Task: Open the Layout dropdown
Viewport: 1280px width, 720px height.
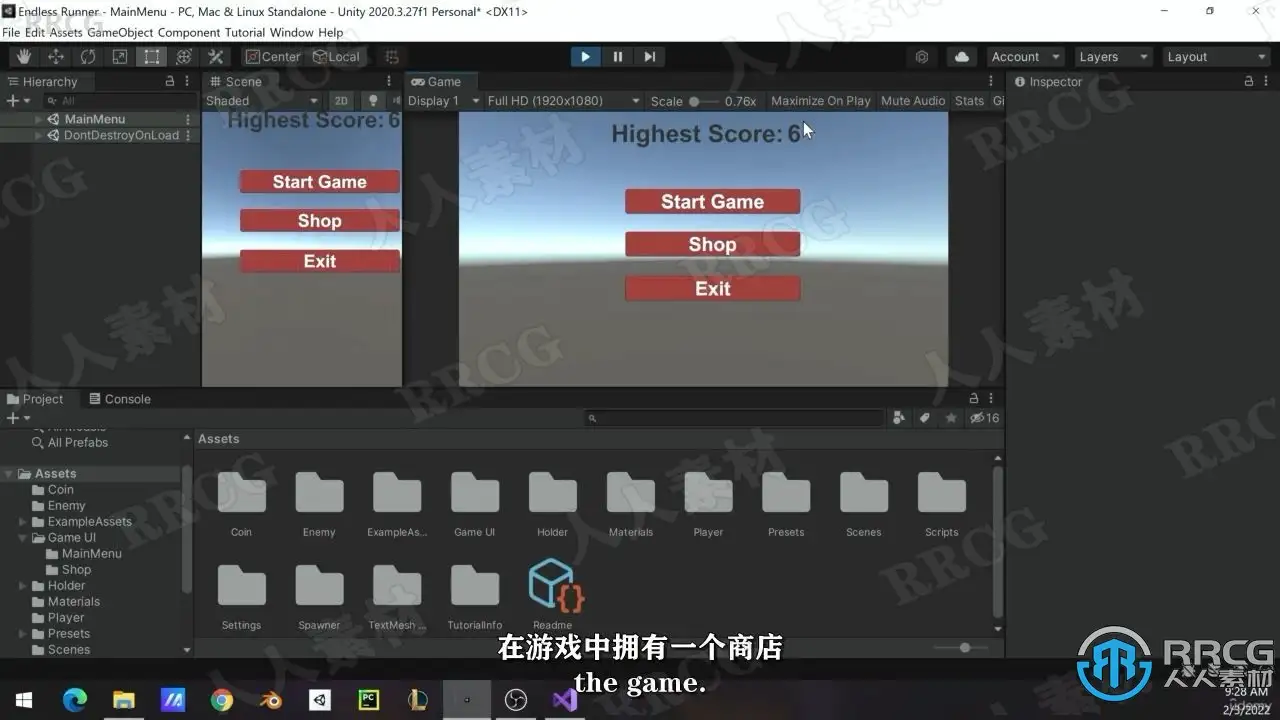Action: [x=1216, y=57]
